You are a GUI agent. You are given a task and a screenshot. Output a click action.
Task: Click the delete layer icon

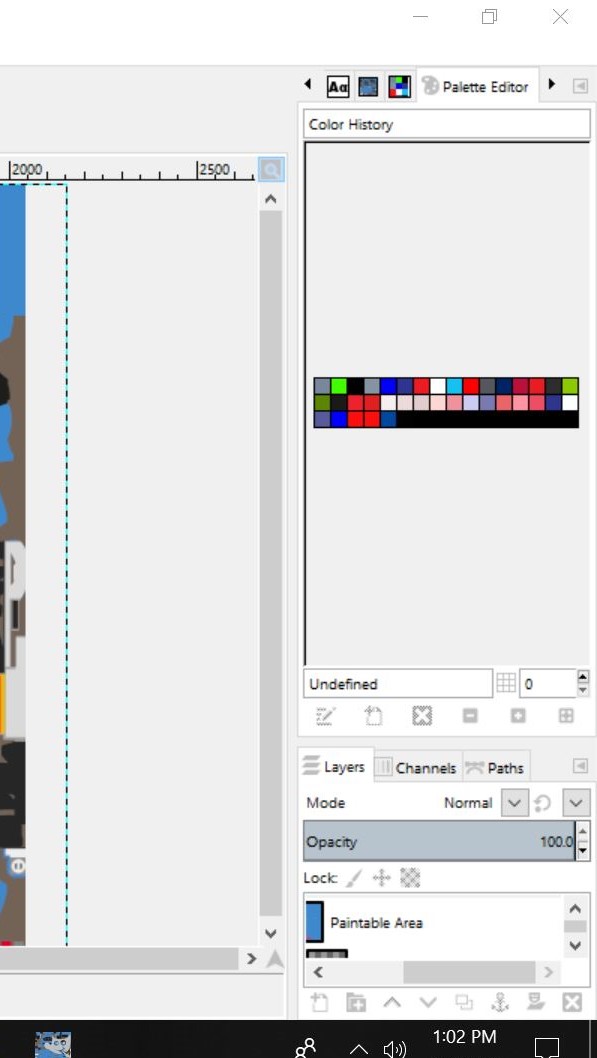pos(571,1003)
